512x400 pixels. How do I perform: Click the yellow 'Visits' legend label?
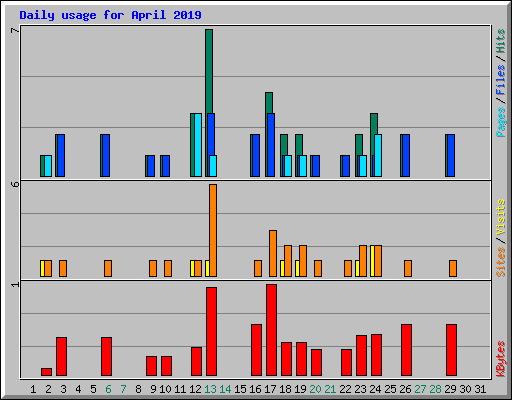pos(500,217)
